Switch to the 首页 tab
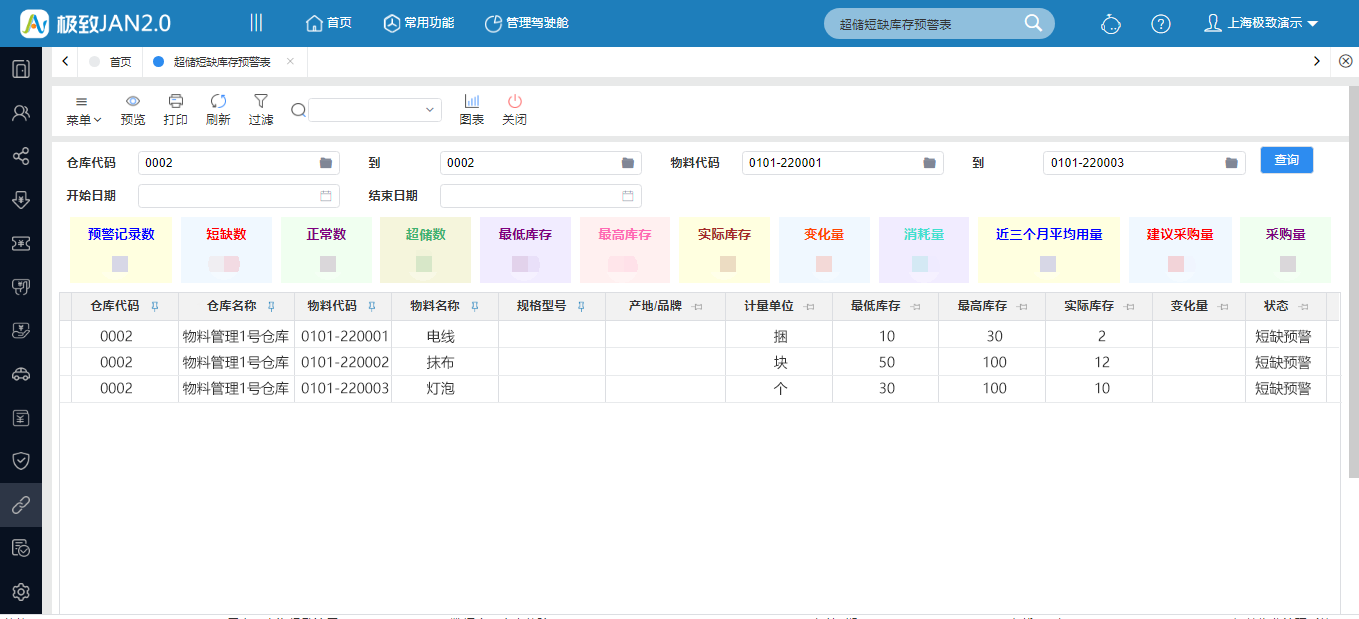1359x619 pixels. (120, 62)
